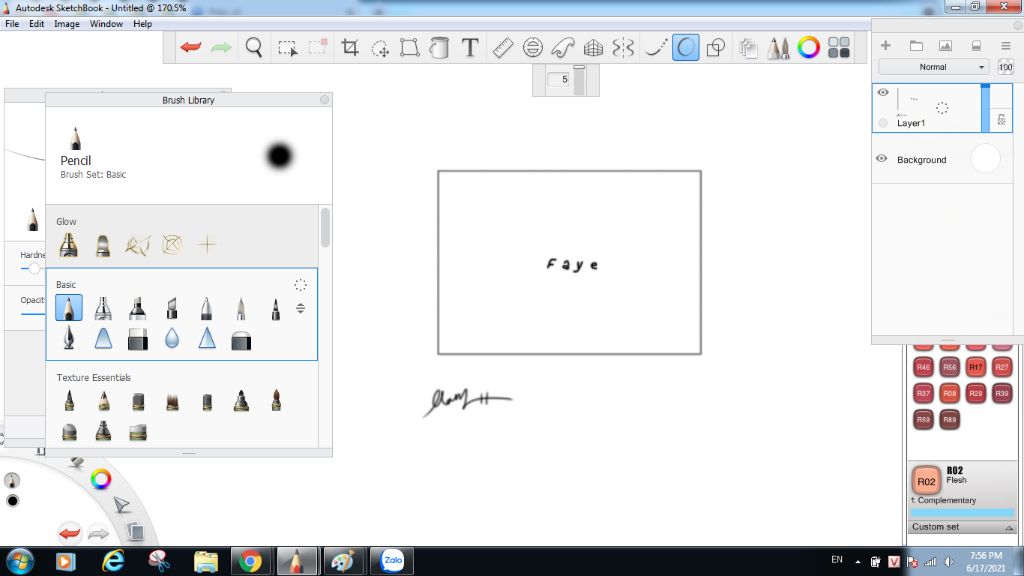The width and height of the screenshot is (1024, 576).
Task: Pick the R46 Copic color swatch
Action: (923, 367)
